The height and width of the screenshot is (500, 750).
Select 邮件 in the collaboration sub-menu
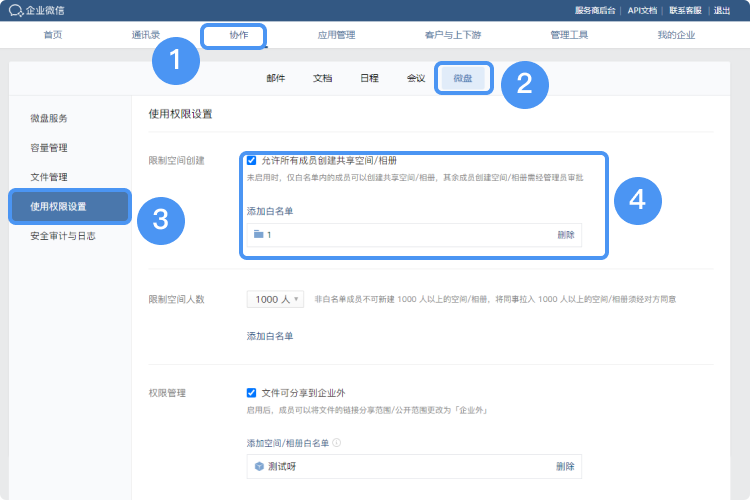click(x=275, y=78)
